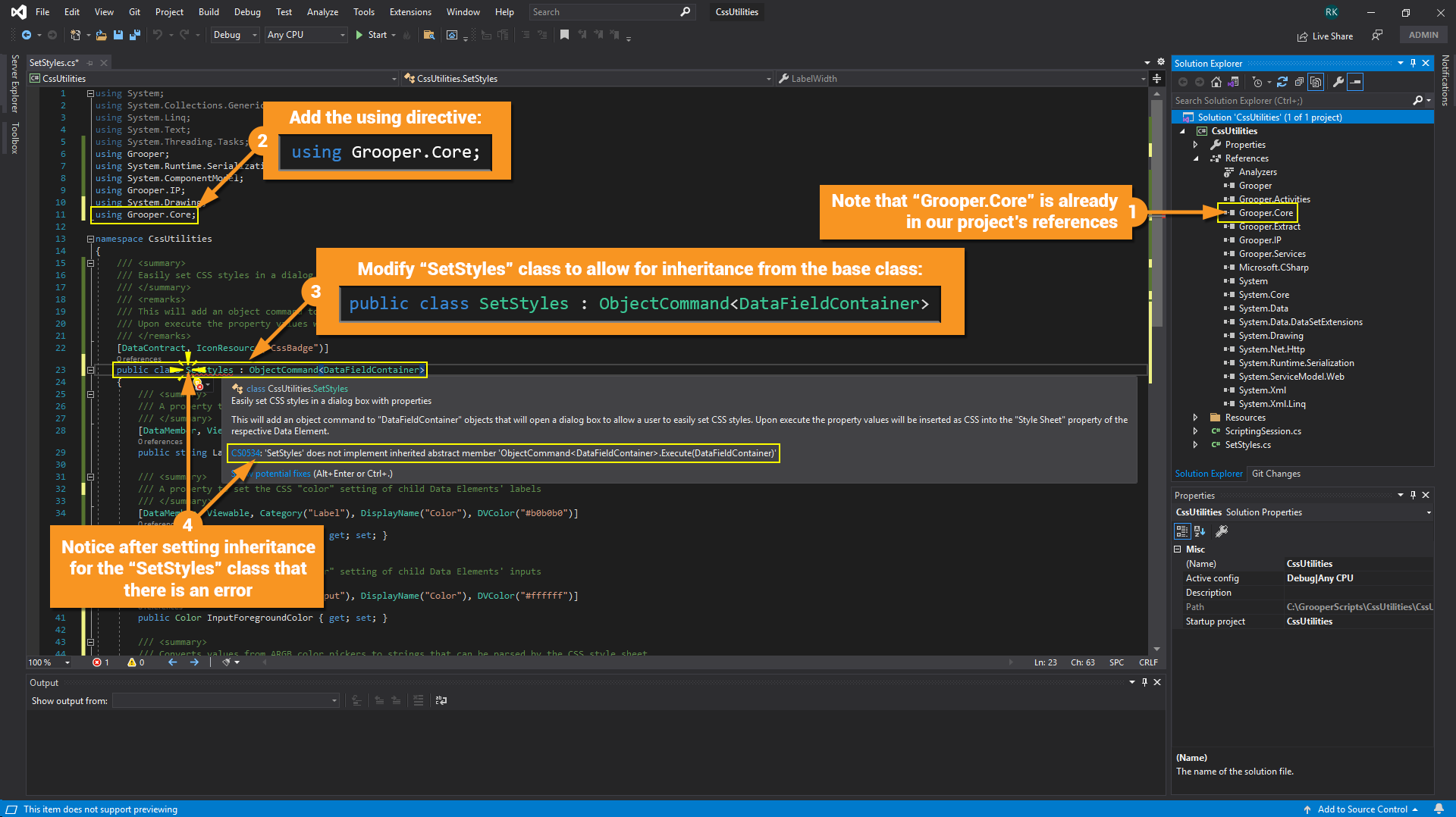Toggle word wrap in Output panel
Image resolution: width=1456 pixels, height=817 pixels.
(x=441, y=700)
